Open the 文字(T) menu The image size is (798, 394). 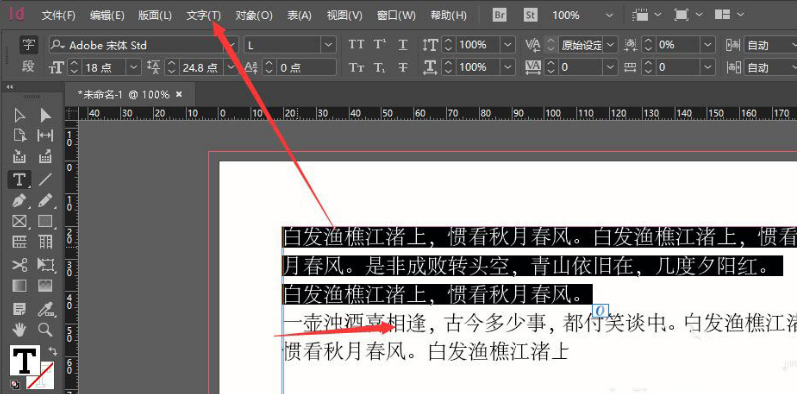coord(204,15)
